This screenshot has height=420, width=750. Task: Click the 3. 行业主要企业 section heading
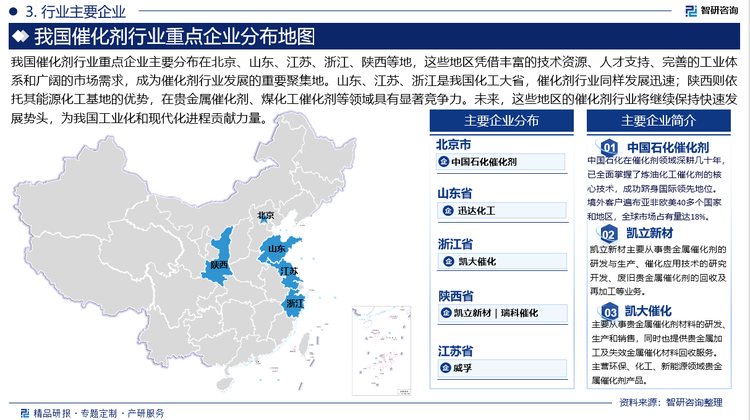coord(76,11)
